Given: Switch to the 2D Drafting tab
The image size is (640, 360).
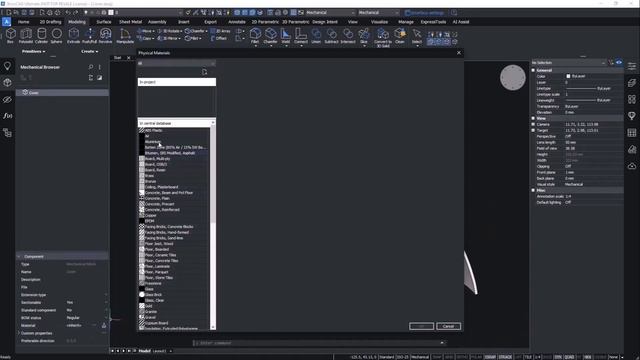Looking at the screenshot, I should [x=50, y=22].
